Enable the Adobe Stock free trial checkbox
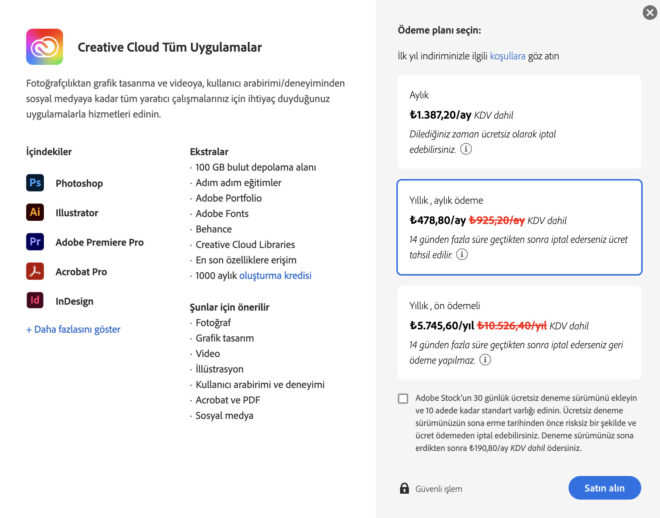 [403, 398]
